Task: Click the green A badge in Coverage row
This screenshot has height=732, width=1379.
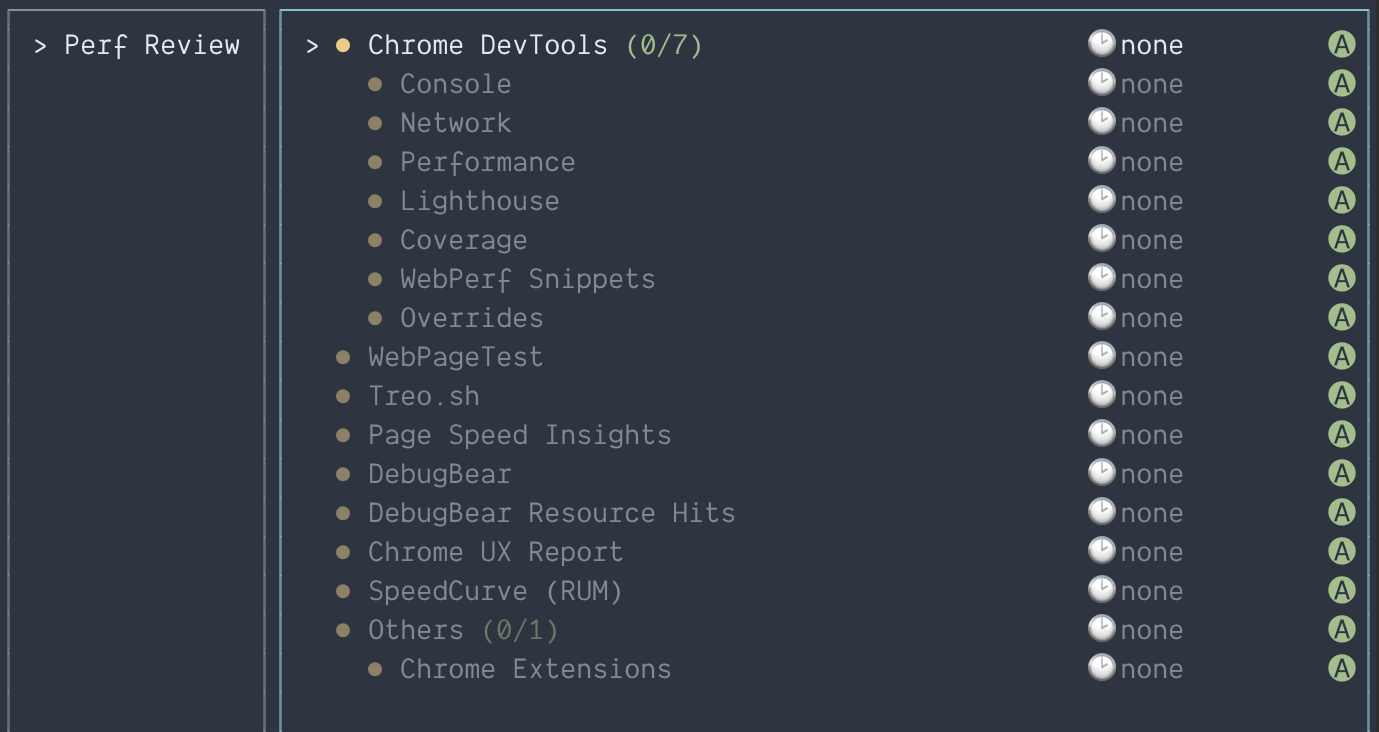Action: pyautogui.click(x=1341, y=240)
